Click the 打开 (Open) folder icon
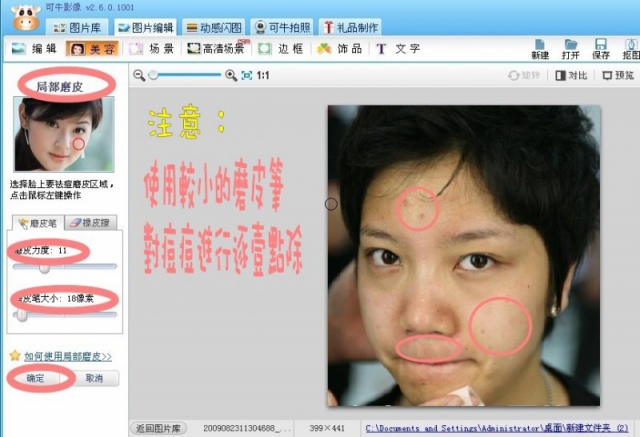The width and height of the screenshot is (640, 437). 571,47
